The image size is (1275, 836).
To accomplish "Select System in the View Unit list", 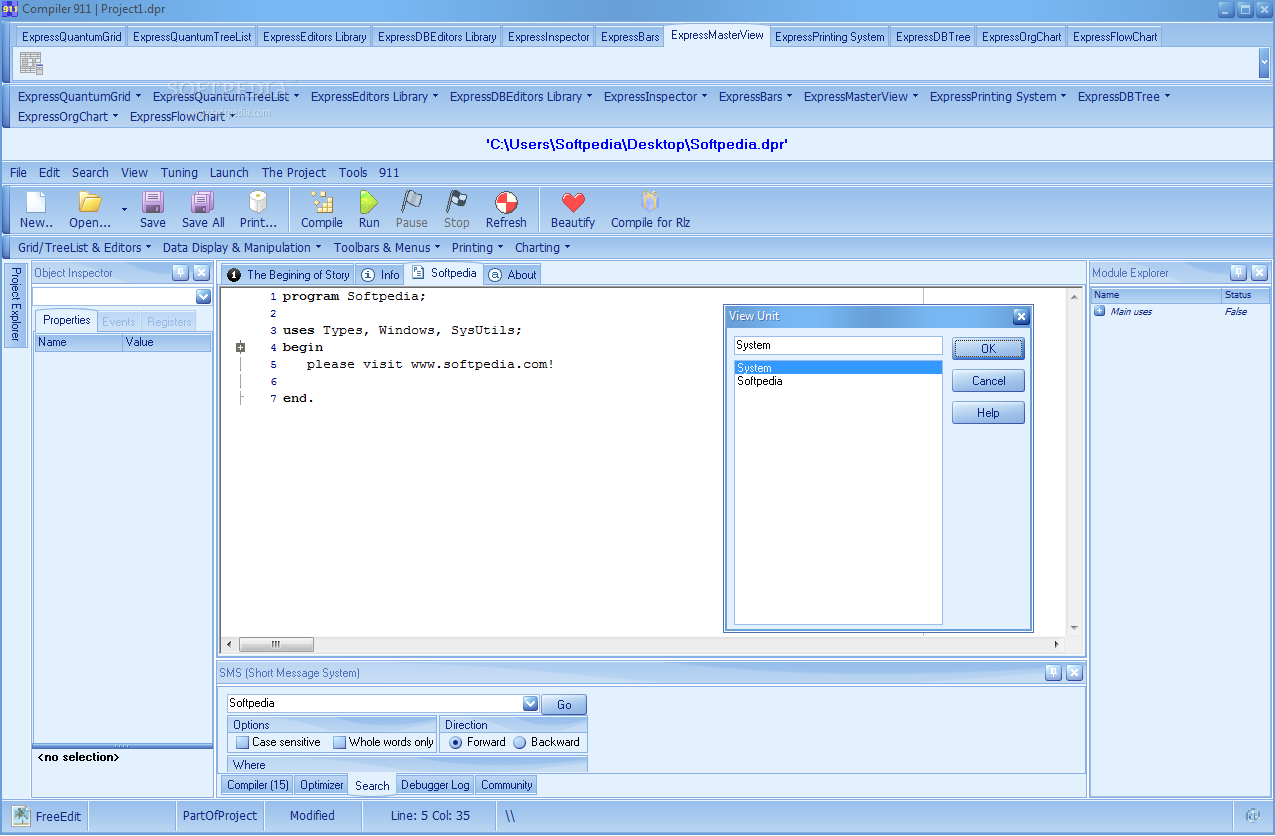I will tap(838, 368).
